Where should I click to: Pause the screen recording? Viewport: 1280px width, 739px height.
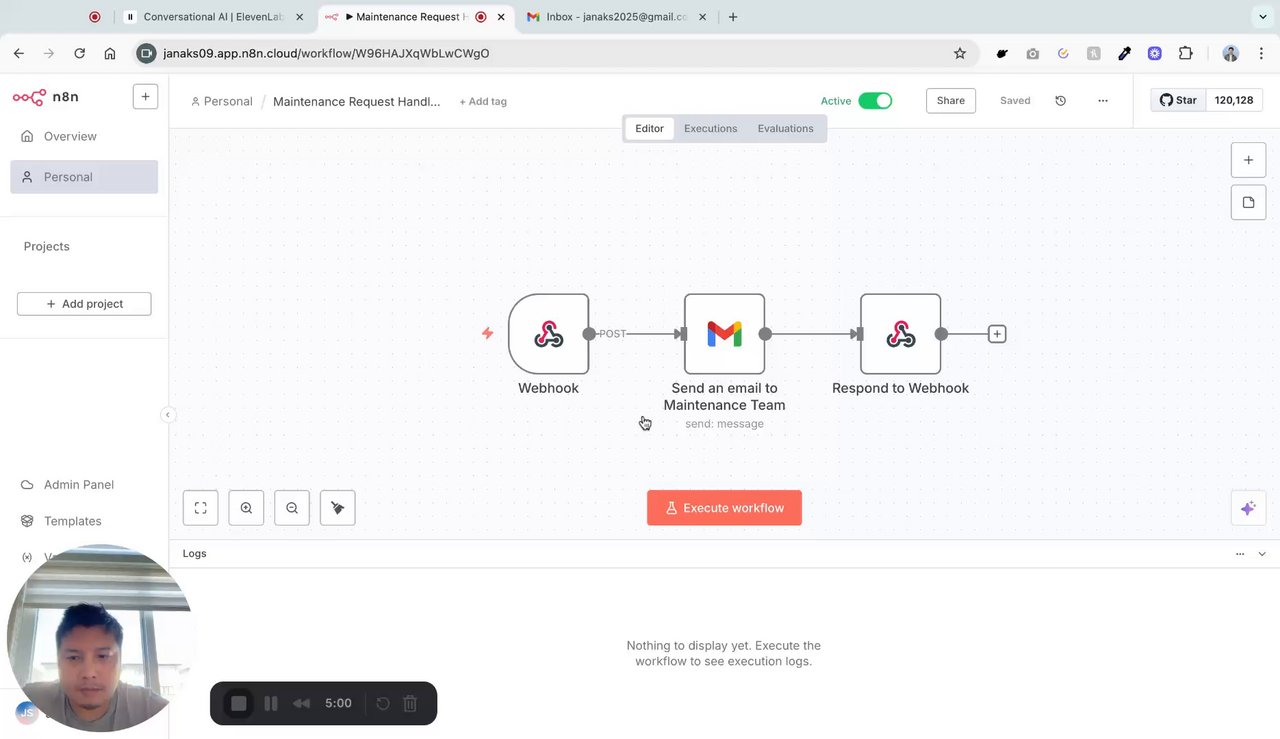pyautogui.click(x=271, y=703)
